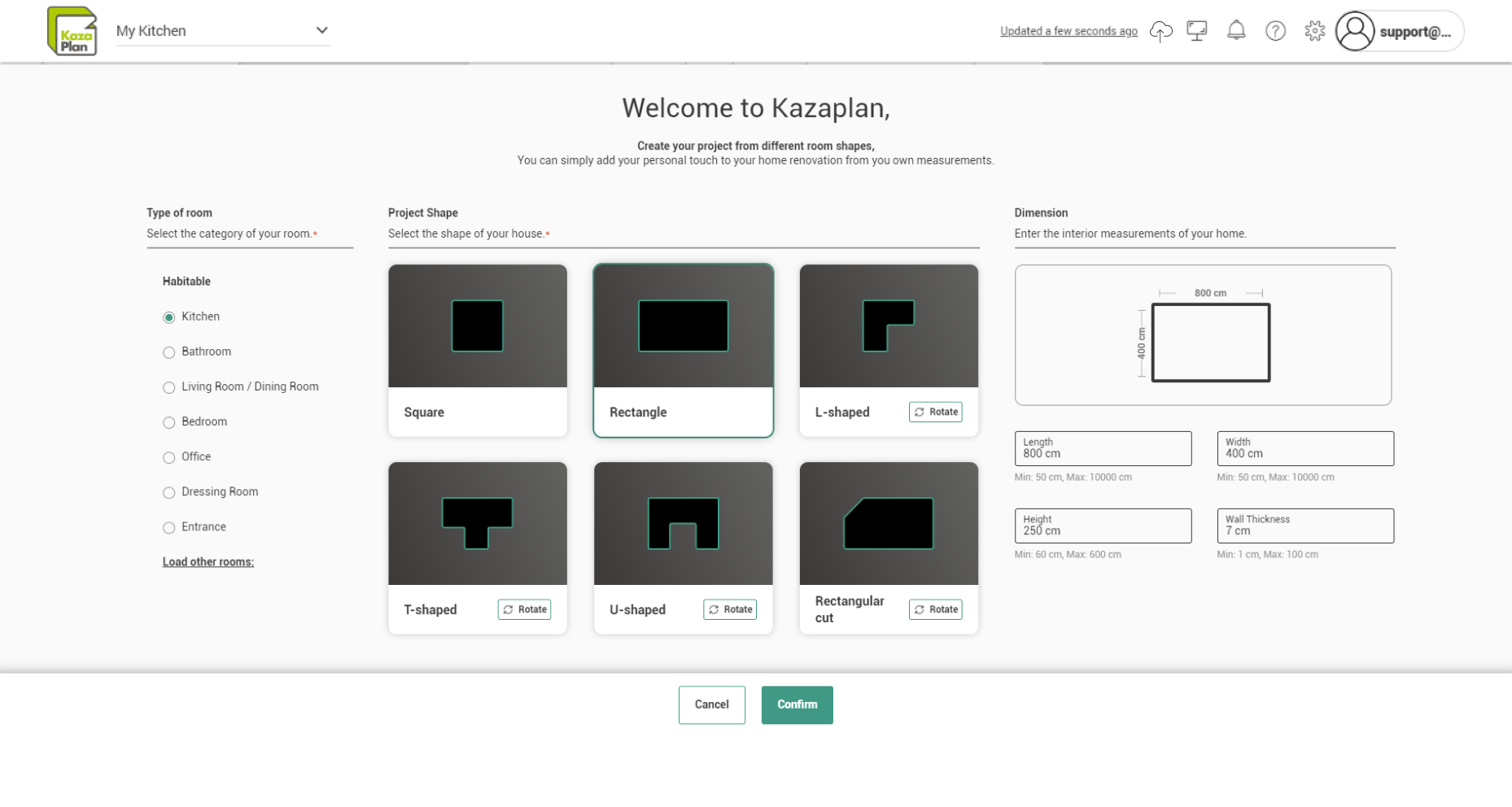Select the Bedroom room type
The image size is (1512, 807).
tap(195, 421)
